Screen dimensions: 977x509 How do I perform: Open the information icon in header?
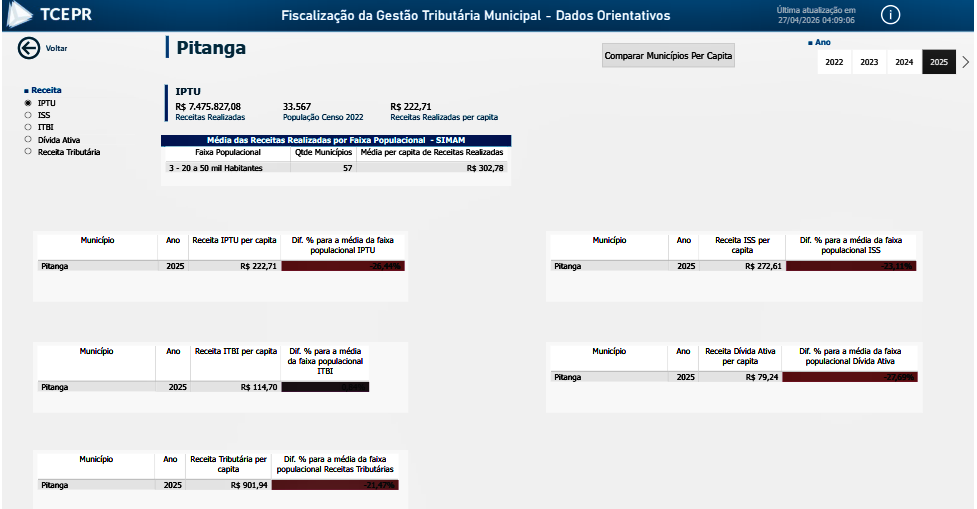click(x=890, y=15)
